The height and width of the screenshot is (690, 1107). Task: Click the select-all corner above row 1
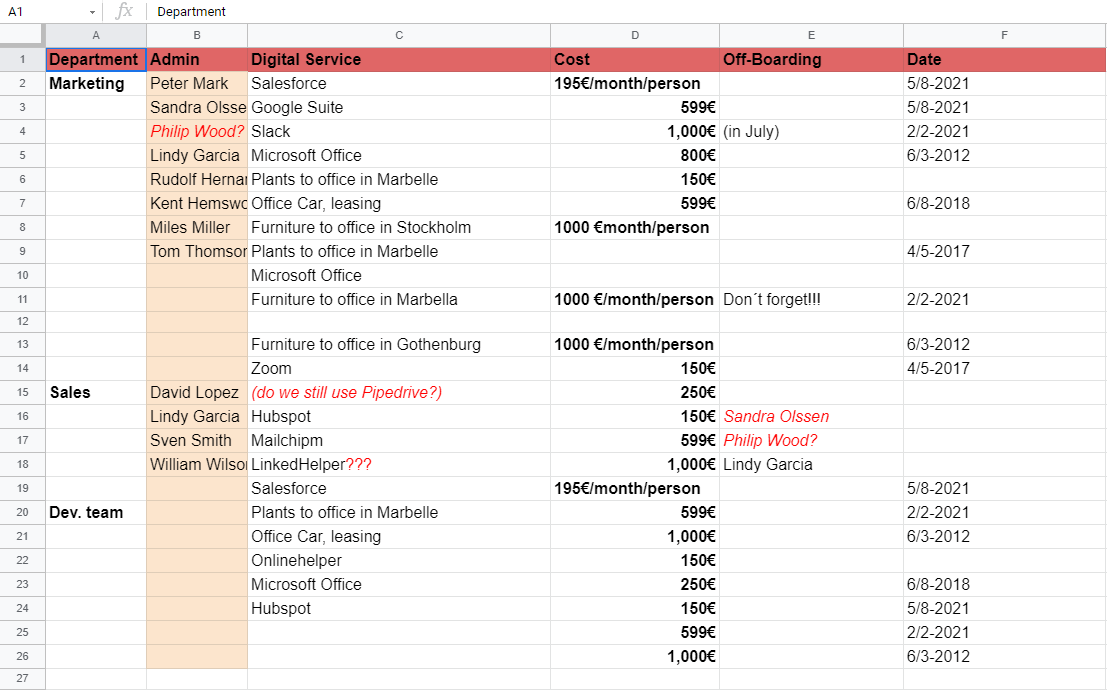[23, 35]
